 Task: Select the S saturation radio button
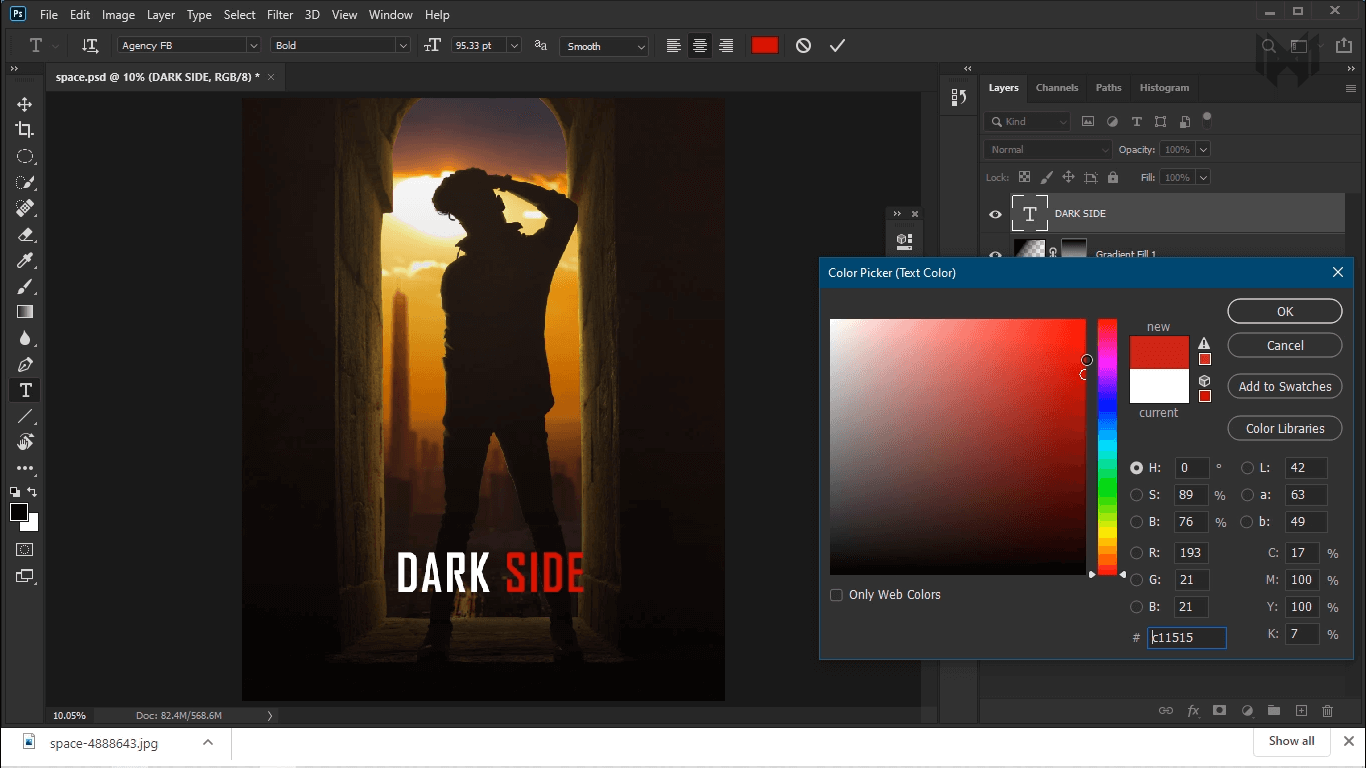1137,495
